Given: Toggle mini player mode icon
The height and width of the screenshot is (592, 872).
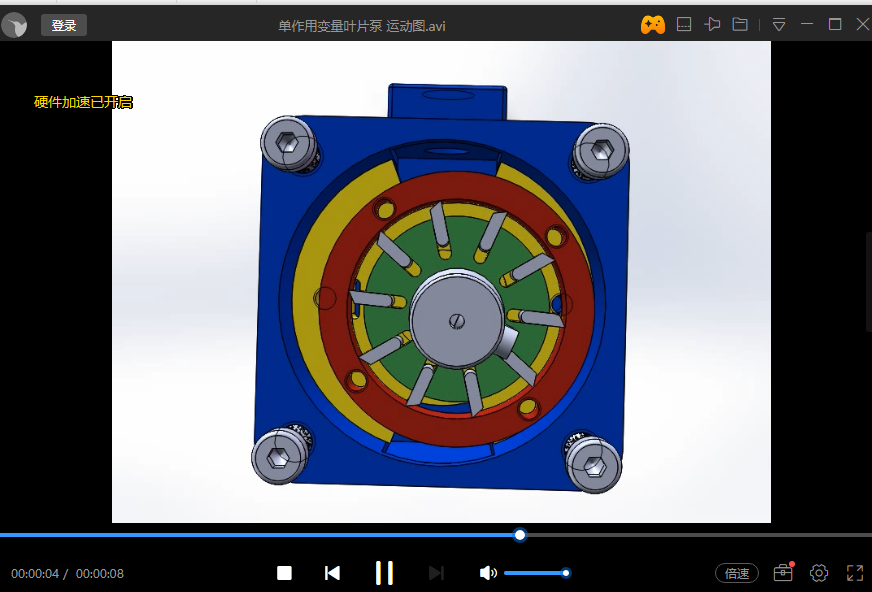Looking at the screenshot, I should tap(683, 24).
